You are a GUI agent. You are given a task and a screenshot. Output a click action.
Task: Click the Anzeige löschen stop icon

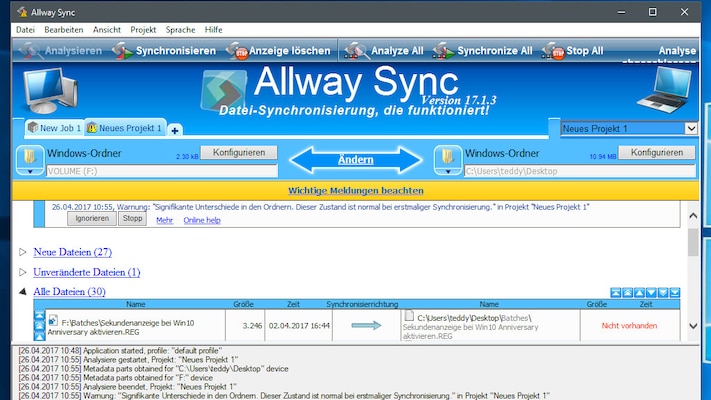238,50
